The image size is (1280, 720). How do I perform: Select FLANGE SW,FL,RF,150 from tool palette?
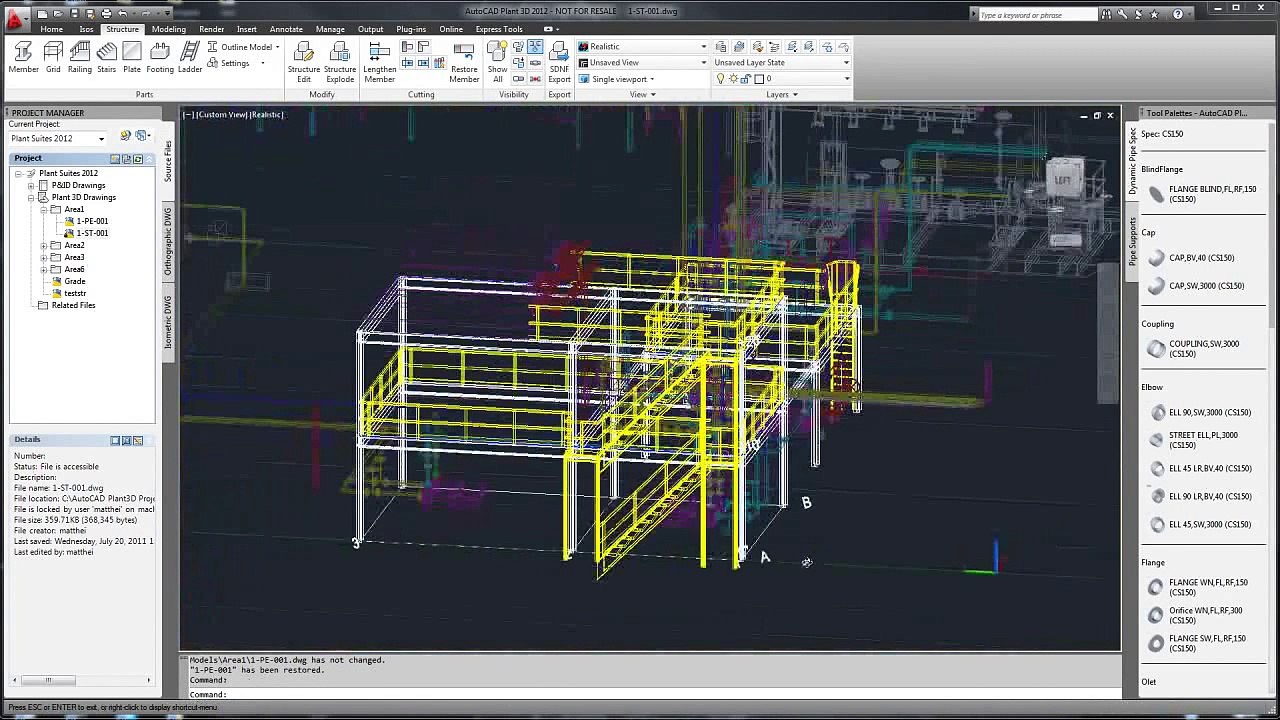click(1197, 643)
